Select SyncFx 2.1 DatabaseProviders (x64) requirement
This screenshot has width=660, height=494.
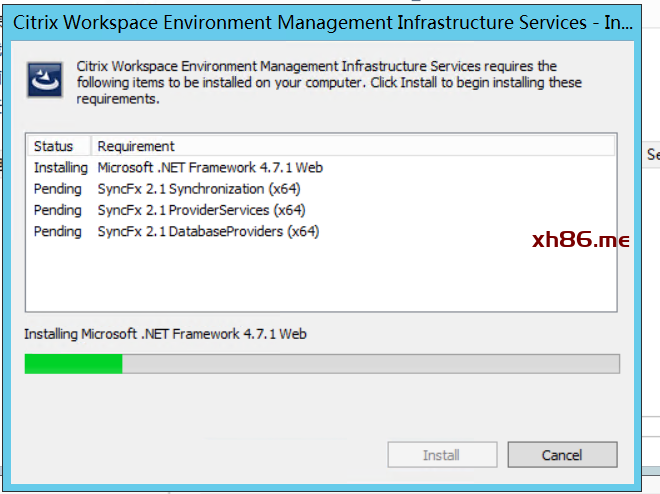[x=208, y=231]
